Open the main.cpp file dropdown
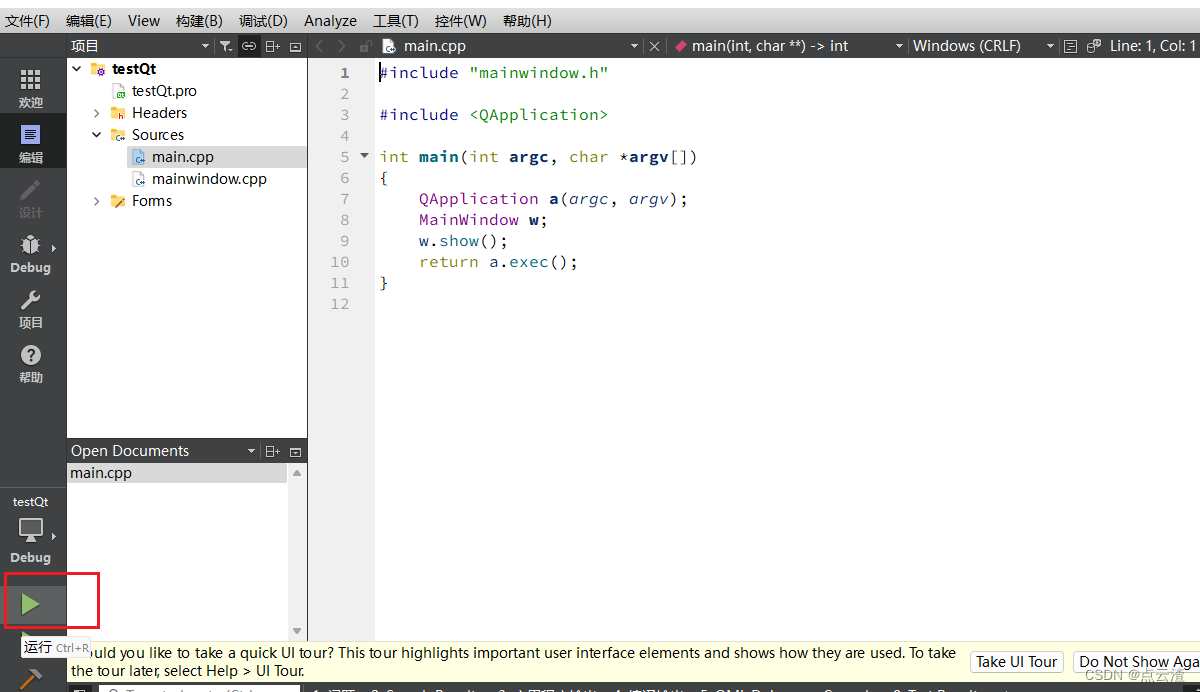This screenshot has width=1200, height=692. (x=512, y=46)
